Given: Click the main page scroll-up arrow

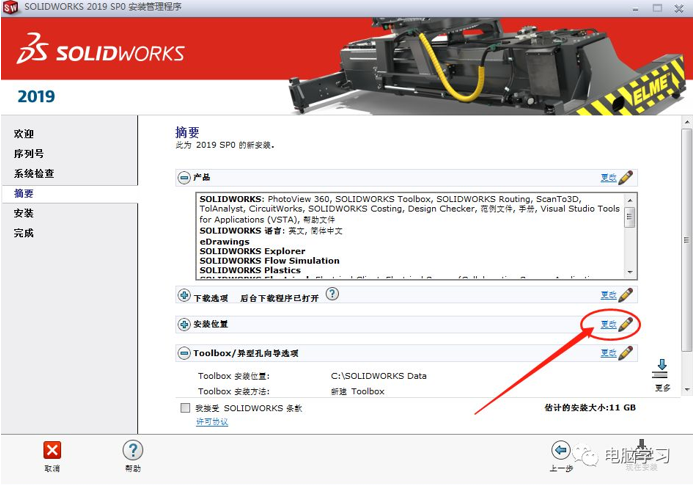Looking at the screenshot, I should [x=686, y=122].
